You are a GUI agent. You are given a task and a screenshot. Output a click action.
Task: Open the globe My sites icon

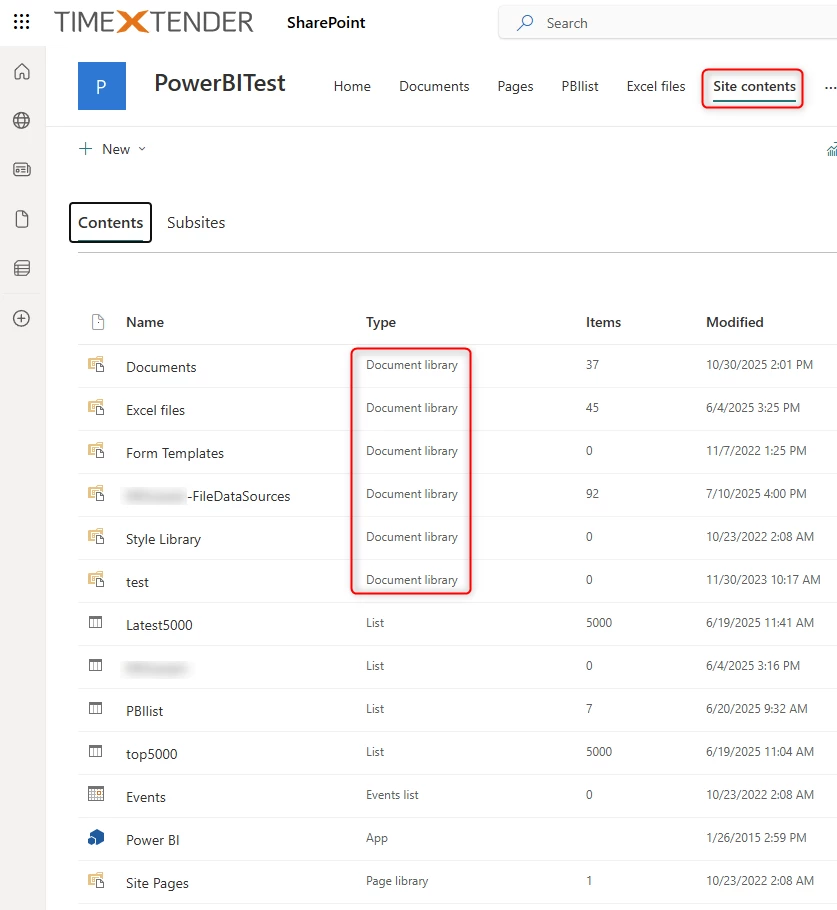22,120
